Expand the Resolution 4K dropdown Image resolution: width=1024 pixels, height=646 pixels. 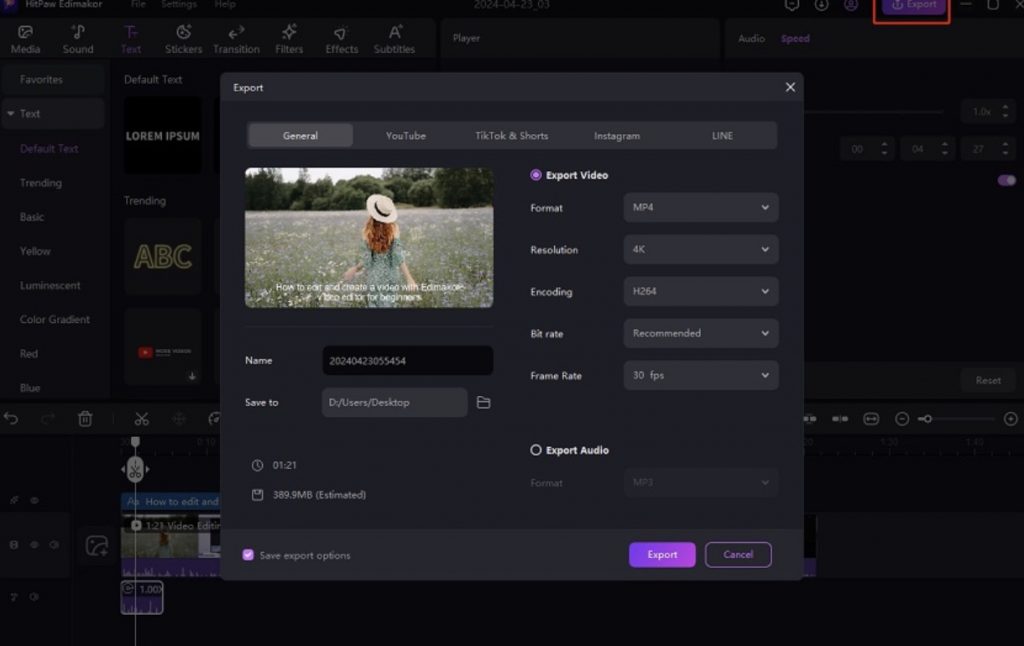pyautogui.click(x=700, y=250)
